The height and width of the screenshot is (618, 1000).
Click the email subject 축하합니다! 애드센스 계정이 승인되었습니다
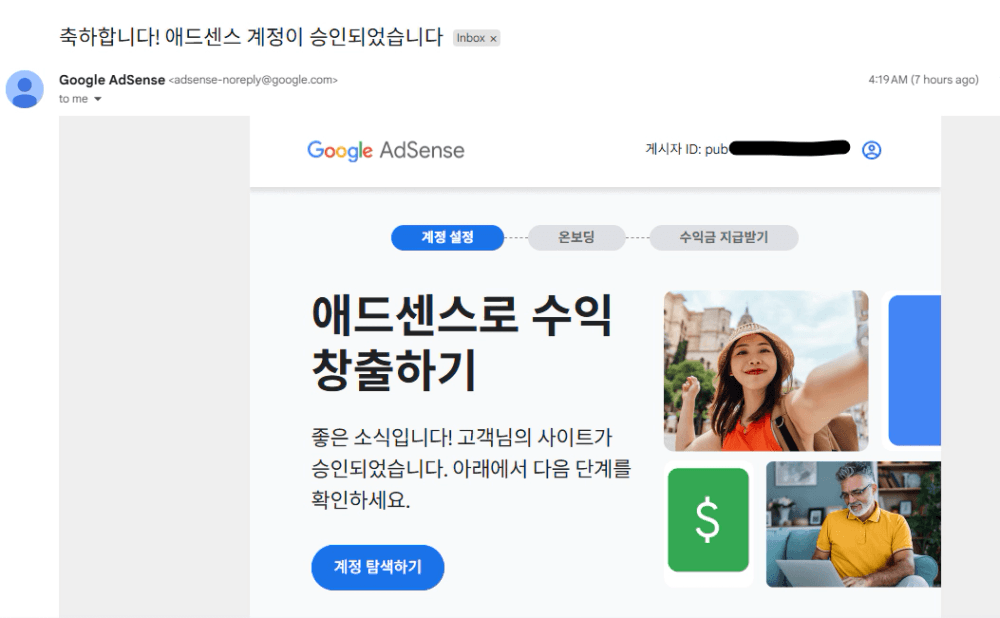pos(251,36)
